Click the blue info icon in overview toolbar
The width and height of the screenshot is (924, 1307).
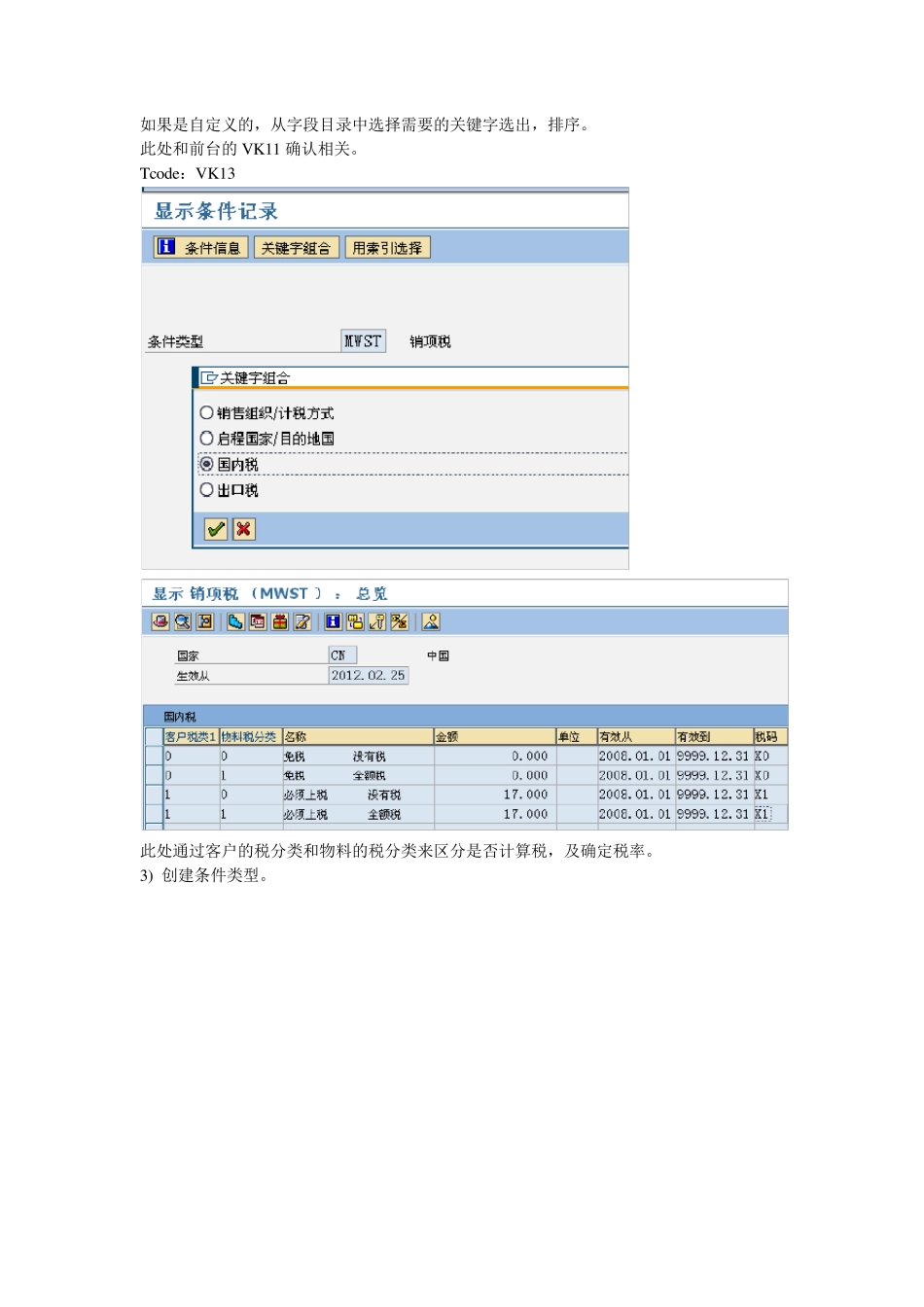(x=333, y=621)
